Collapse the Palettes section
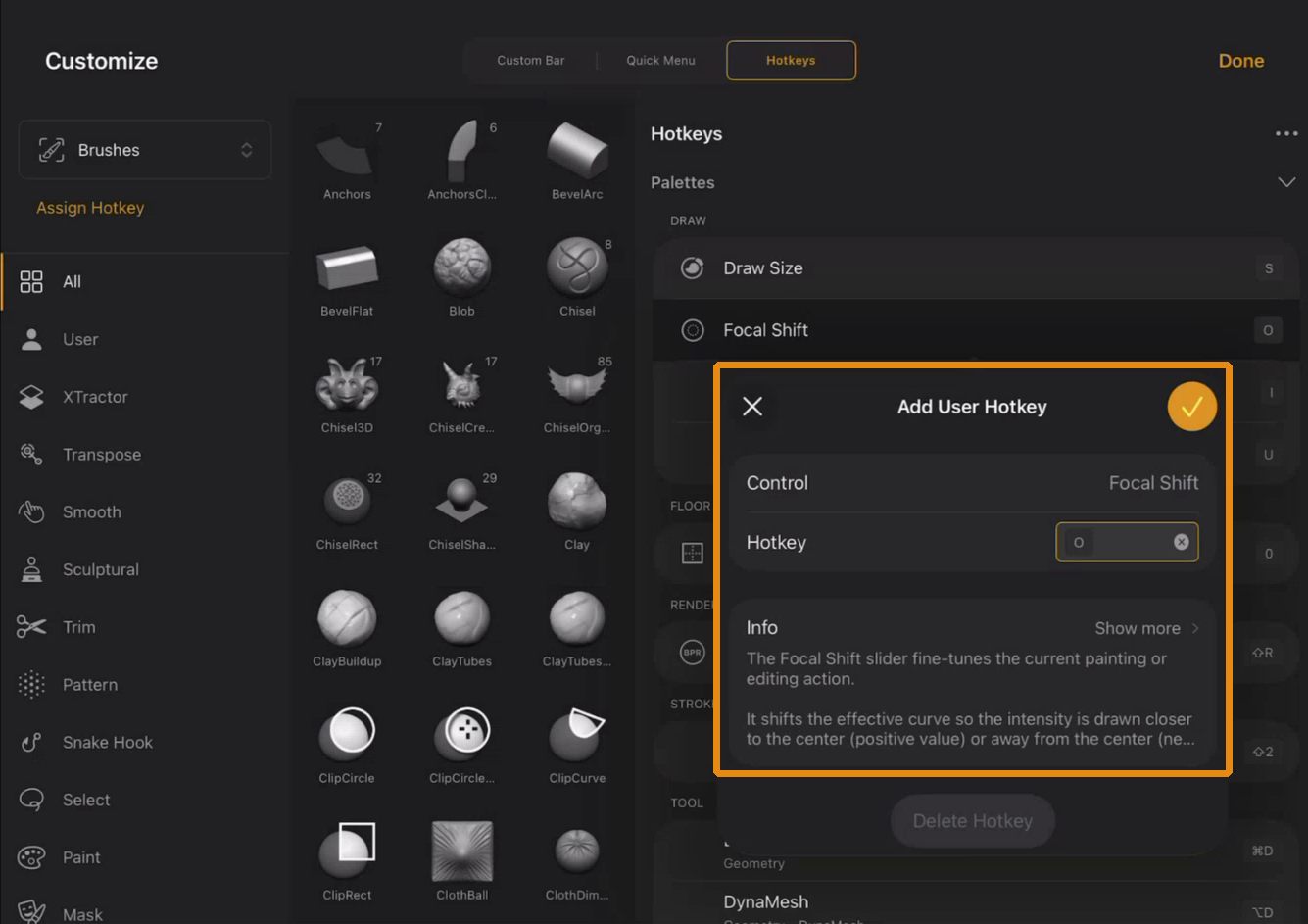1308x924 pixels. coord(1286,182)
